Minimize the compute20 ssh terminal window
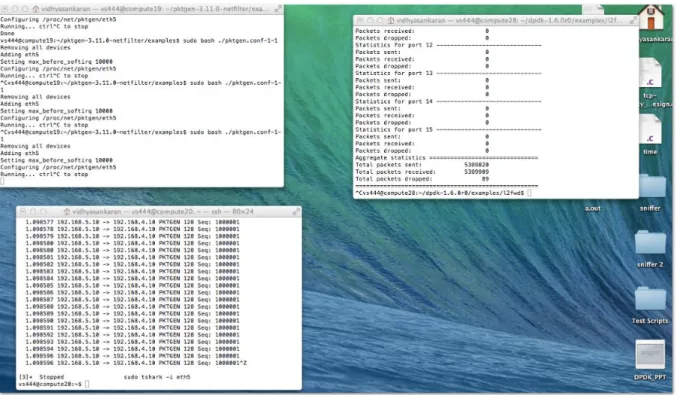Screen dimensions: 676x395 [x=33, y=212]
